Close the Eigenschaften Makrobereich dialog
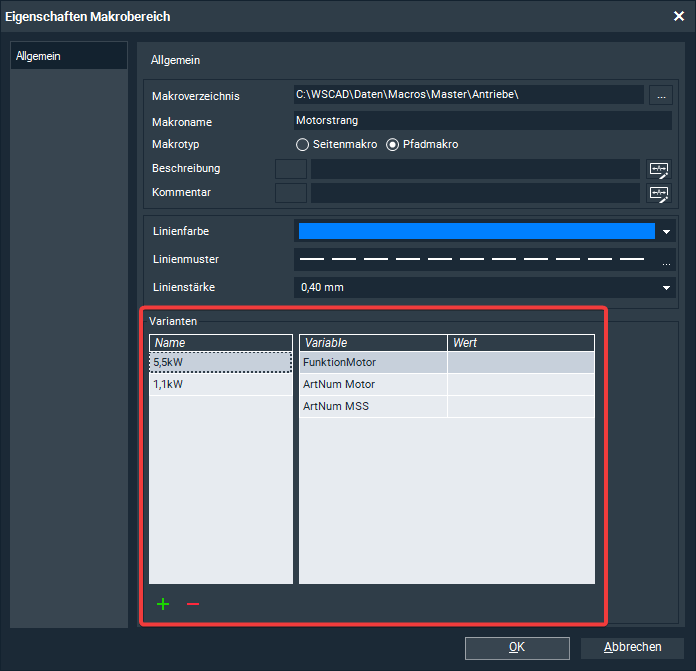 tap(678, 16)
